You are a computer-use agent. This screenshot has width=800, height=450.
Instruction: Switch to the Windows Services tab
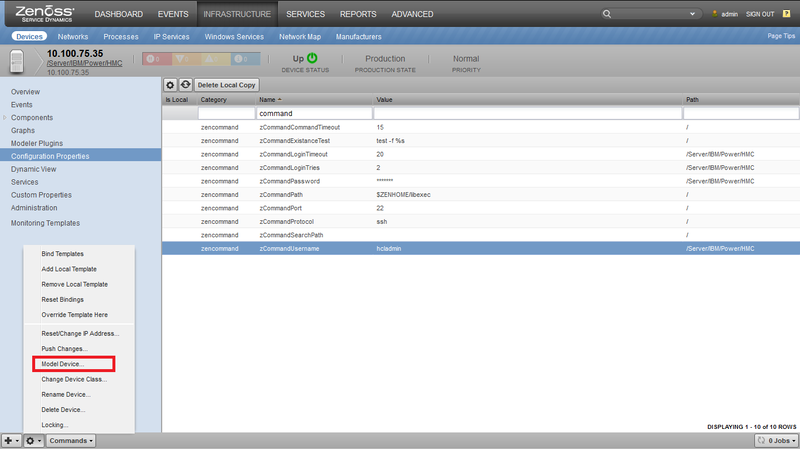tap(234, 37)
